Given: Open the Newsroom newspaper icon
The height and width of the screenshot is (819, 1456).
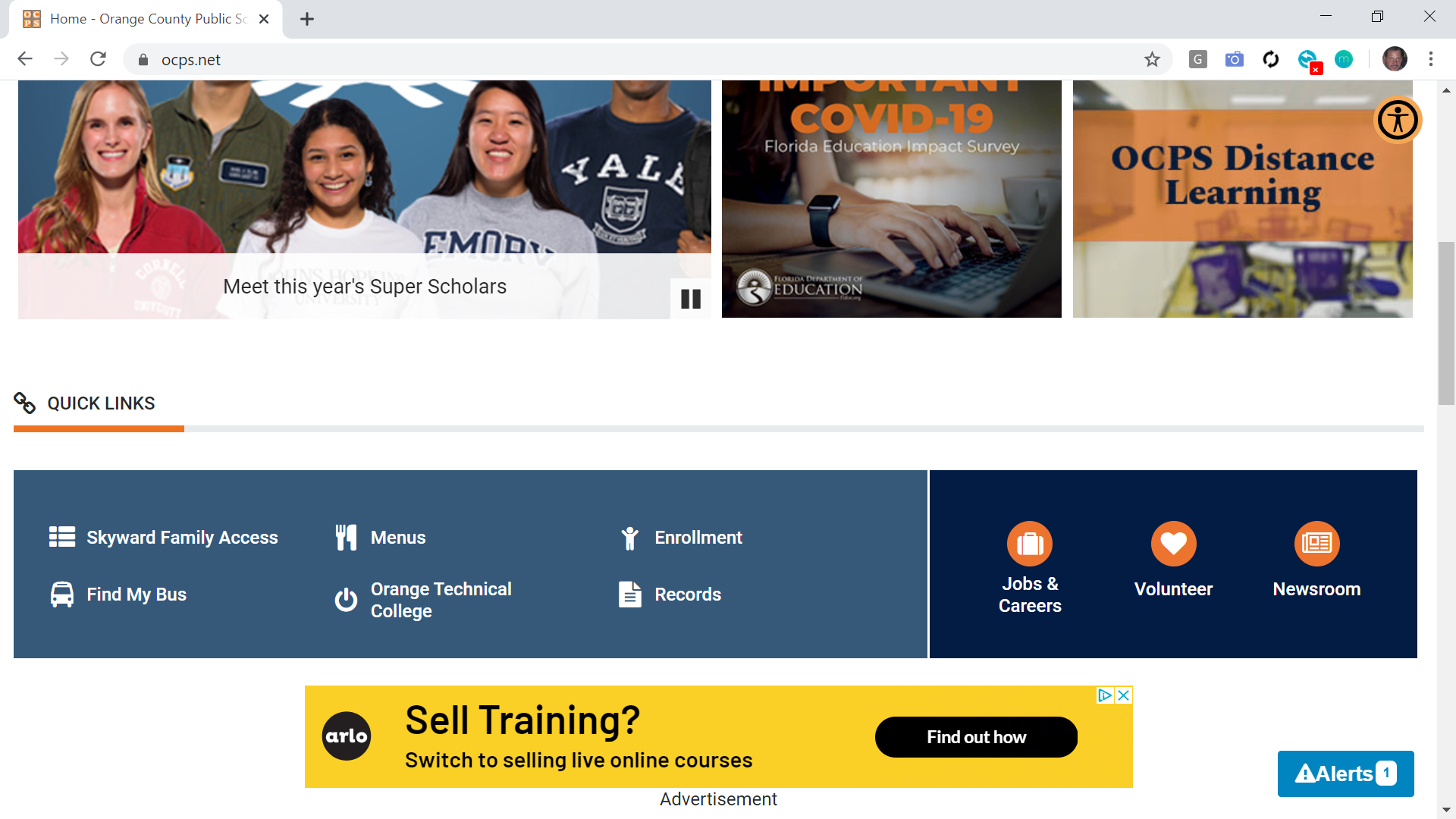Looking at the screenshot, I should point(1316,544).
